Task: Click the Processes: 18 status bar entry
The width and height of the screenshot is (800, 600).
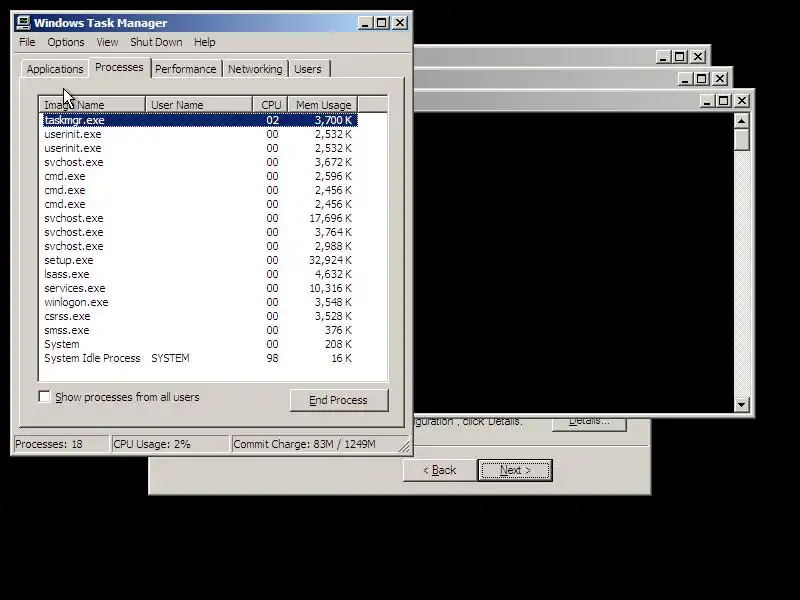Action: 61,444
